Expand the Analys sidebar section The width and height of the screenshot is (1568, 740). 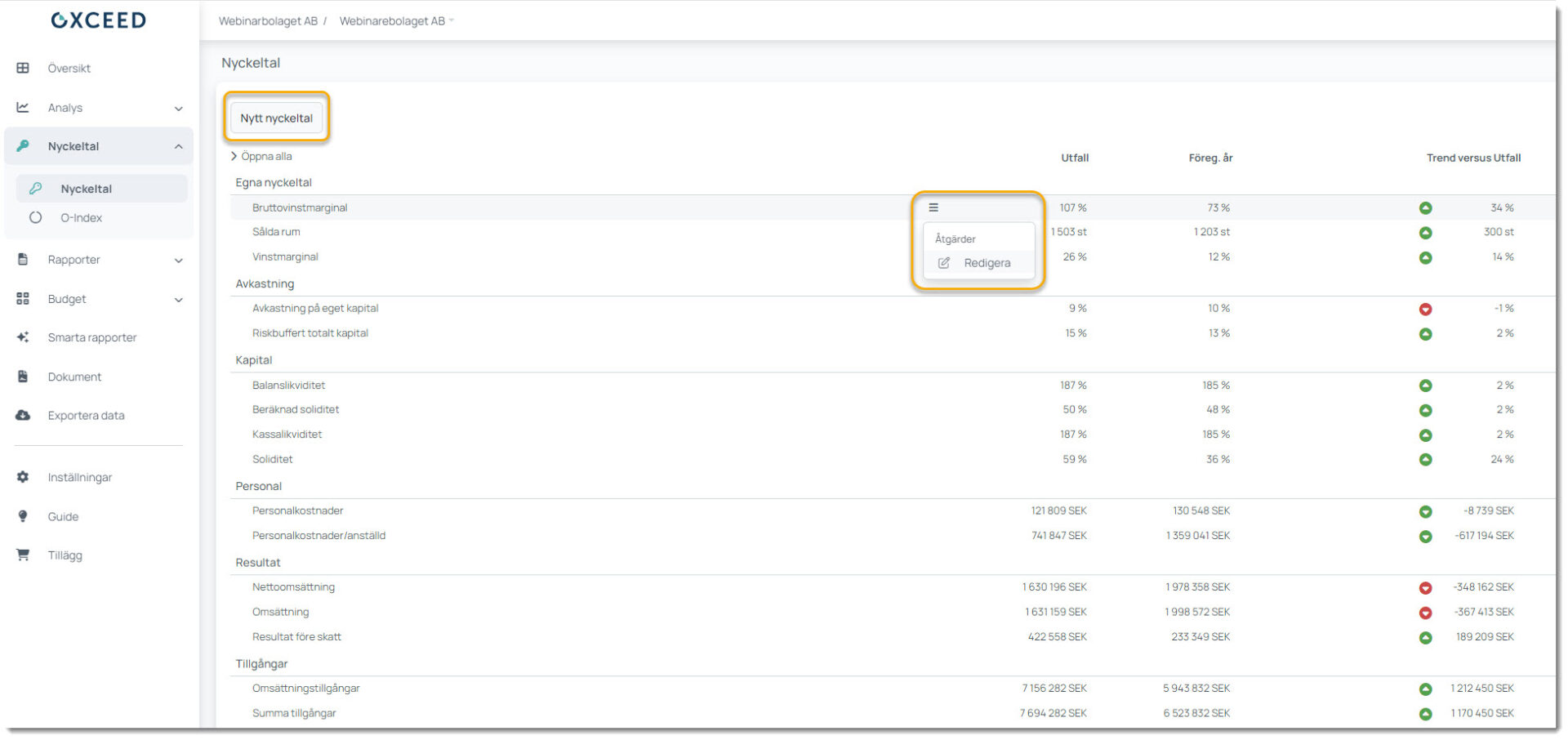click(x=178, y=108)
